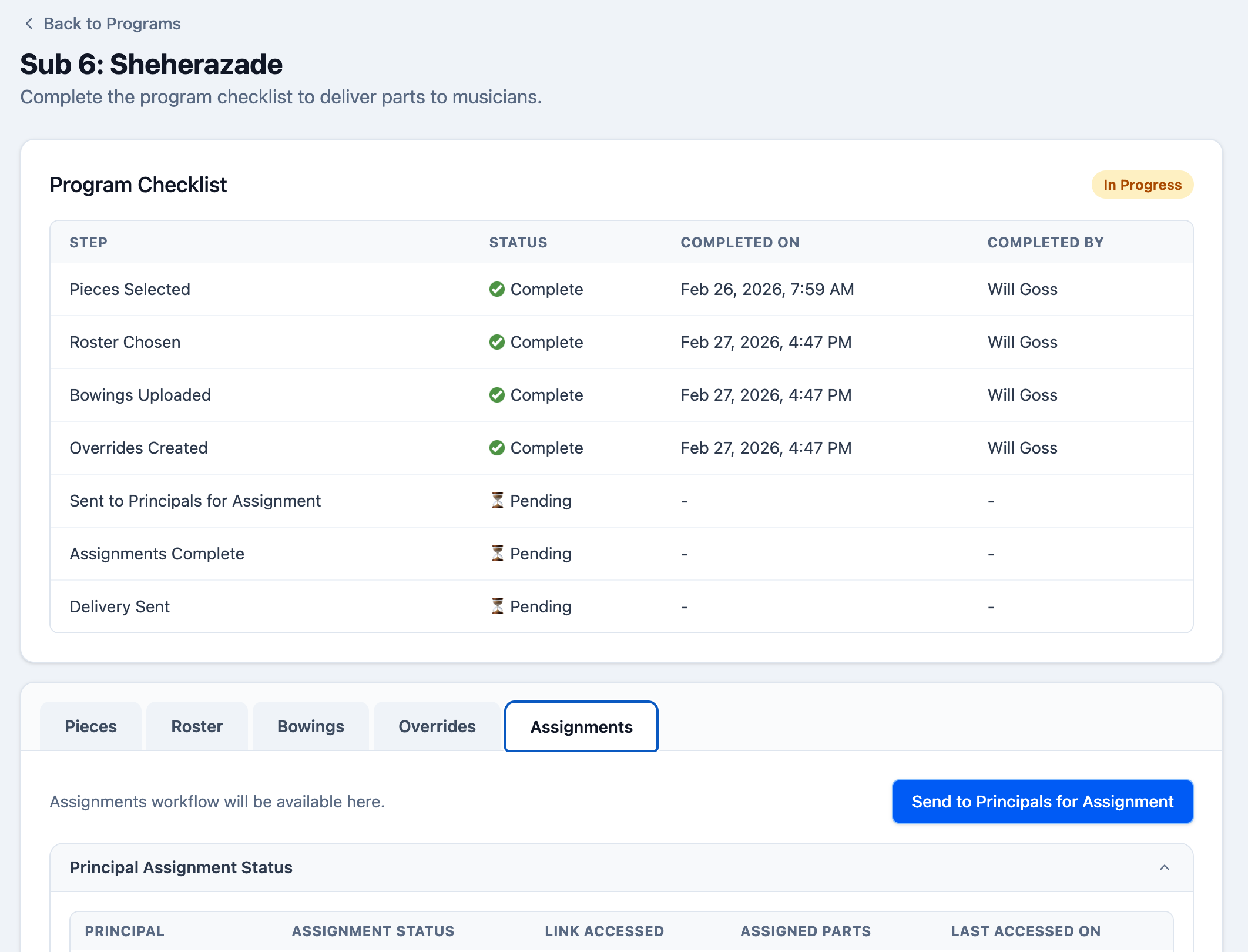Go Back to Programs
1248x952 pixels.
click(111, 23)
